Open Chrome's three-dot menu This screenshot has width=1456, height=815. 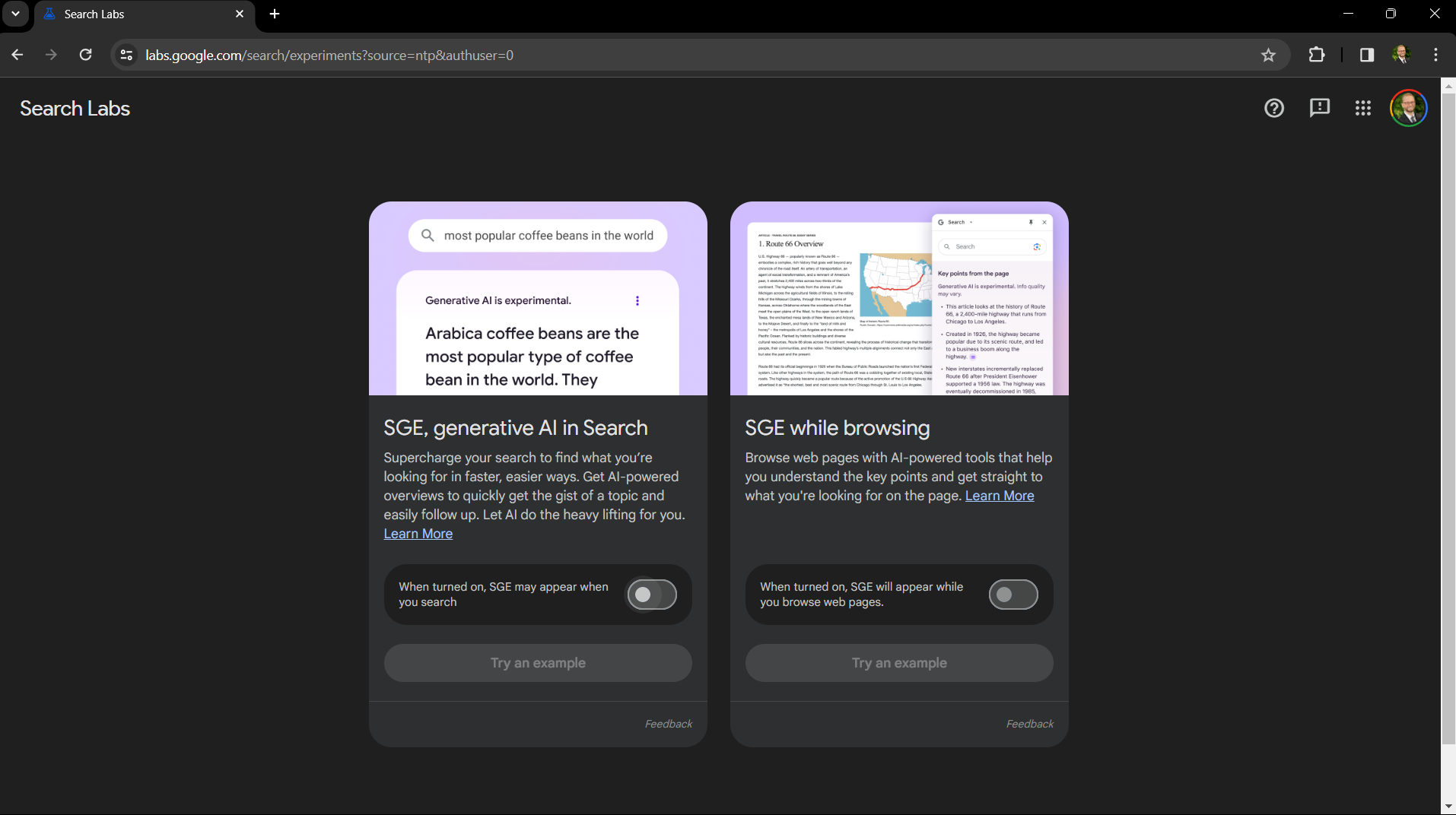point(1435,55)
